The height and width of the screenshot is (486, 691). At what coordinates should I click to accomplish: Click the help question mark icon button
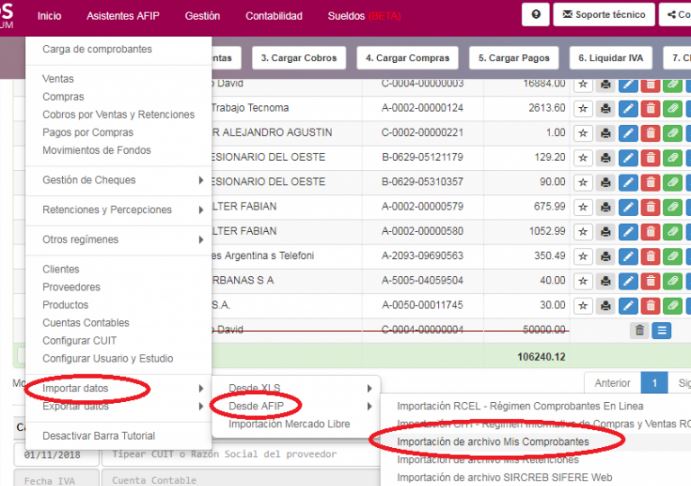point(537,15)
